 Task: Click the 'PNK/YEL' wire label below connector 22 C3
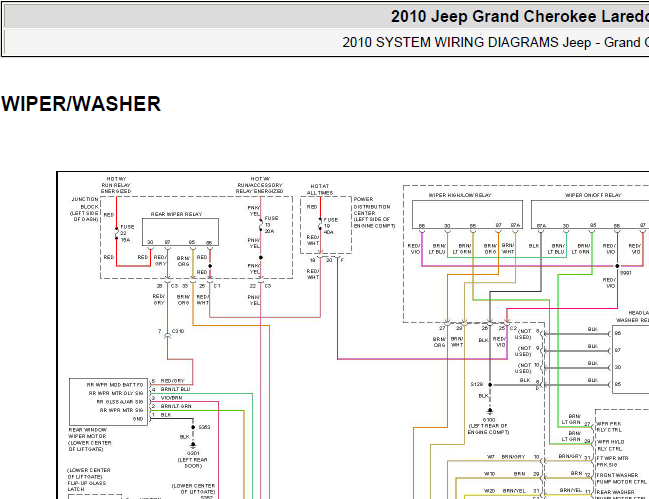point(254,300)
